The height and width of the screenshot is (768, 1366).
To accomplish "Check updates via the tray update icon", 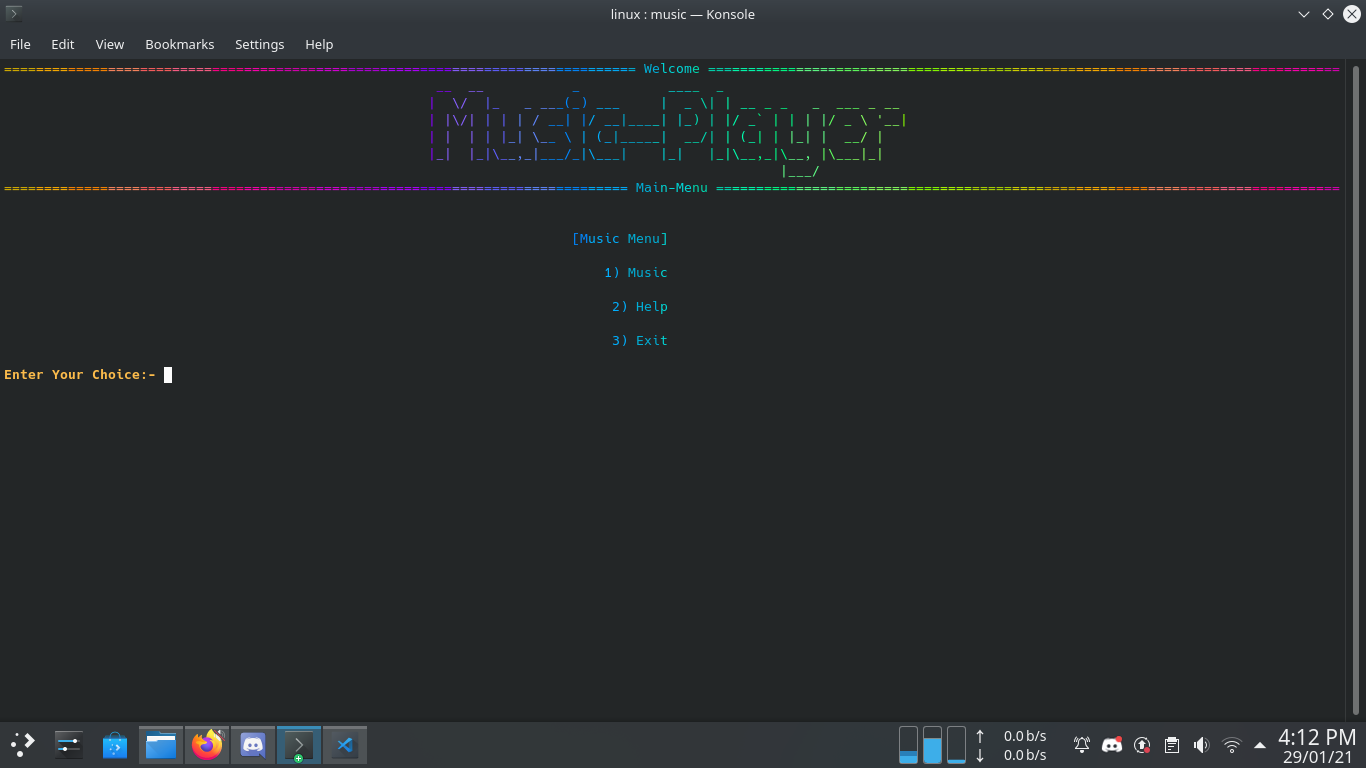I will click(1141, 744).
